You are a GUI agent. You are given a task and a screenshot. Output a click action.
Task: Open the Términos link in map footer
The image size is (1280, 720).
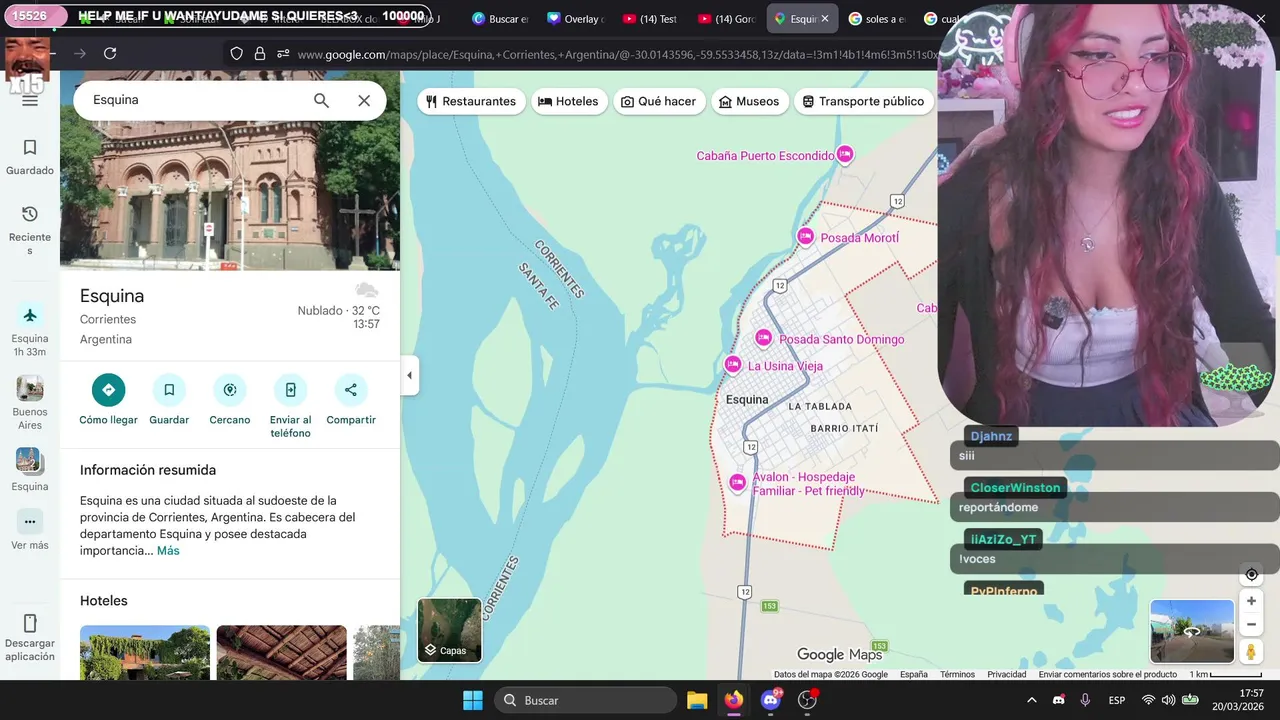[957, 674]
